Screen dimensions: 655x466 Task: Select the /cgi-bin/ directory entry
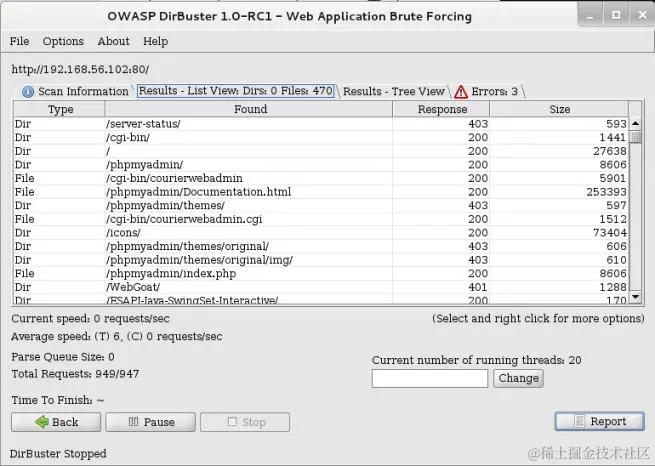(x=321, y=137)
